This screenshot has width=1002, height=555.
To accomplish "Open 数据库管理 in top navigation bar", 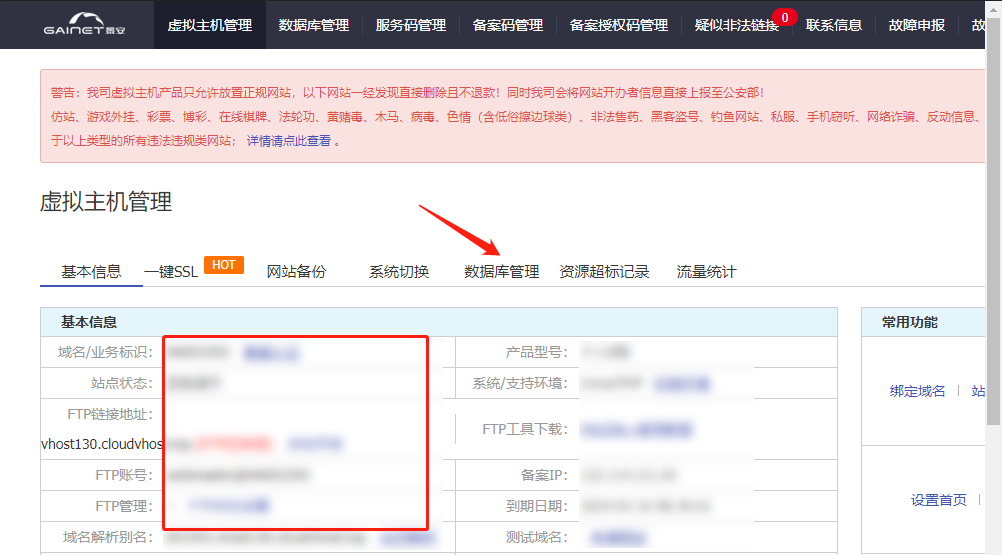I will pos(314,25).
